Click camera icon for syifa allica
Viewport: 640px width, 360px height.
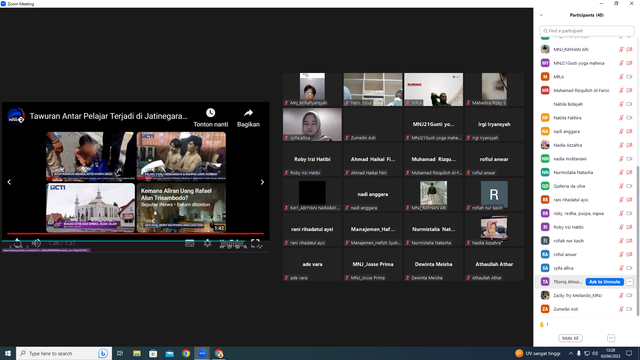coord(629,268)
